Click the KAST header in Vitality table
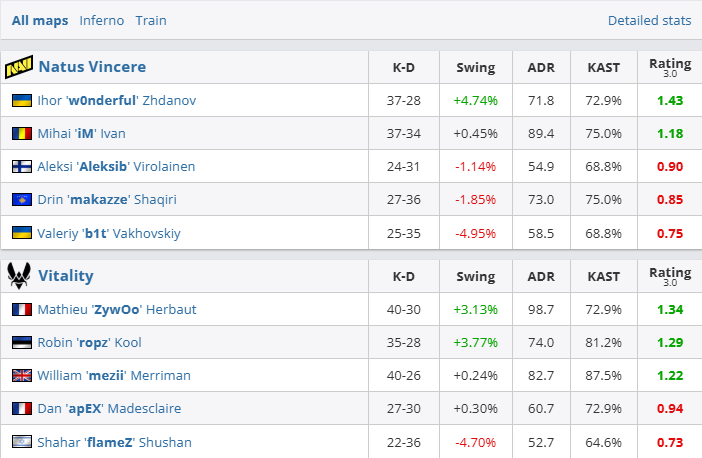Image resolution: width=702 pixels, height=458 pixels. tap(603, 276)
